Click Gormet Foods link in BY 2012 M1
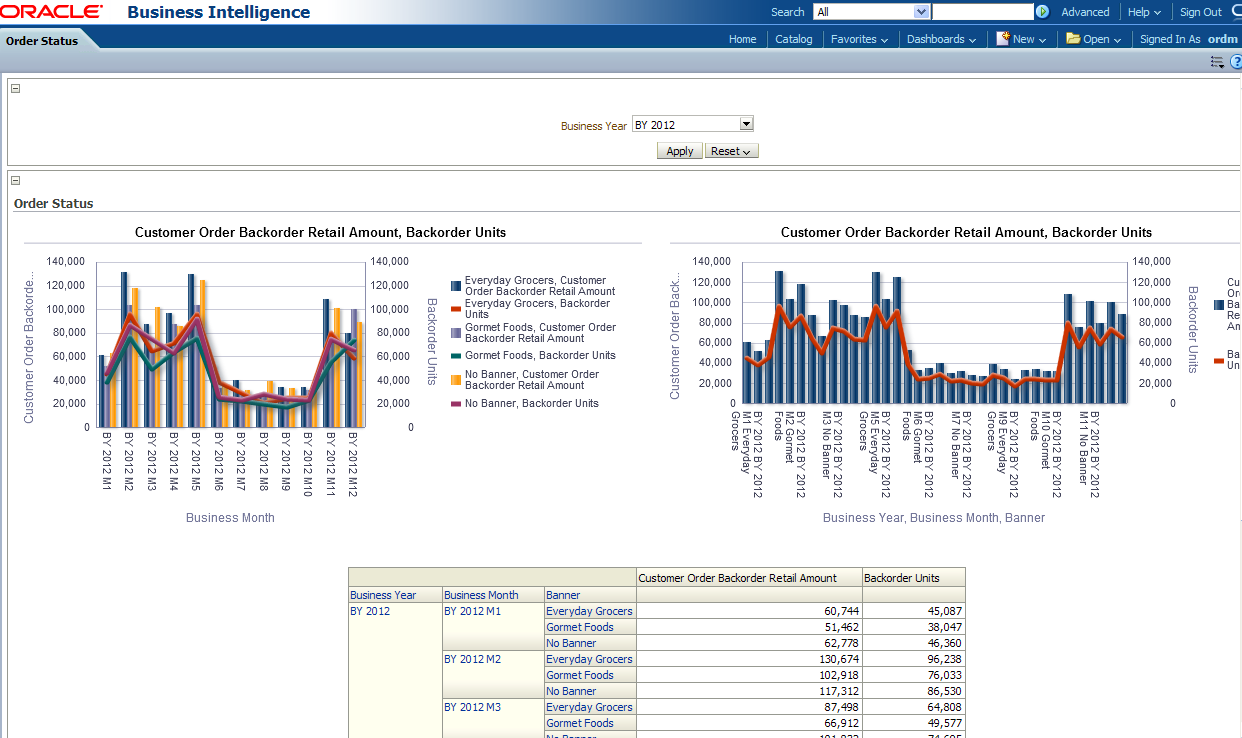Screen dimensions: 1242x738 tap(579, 627)
